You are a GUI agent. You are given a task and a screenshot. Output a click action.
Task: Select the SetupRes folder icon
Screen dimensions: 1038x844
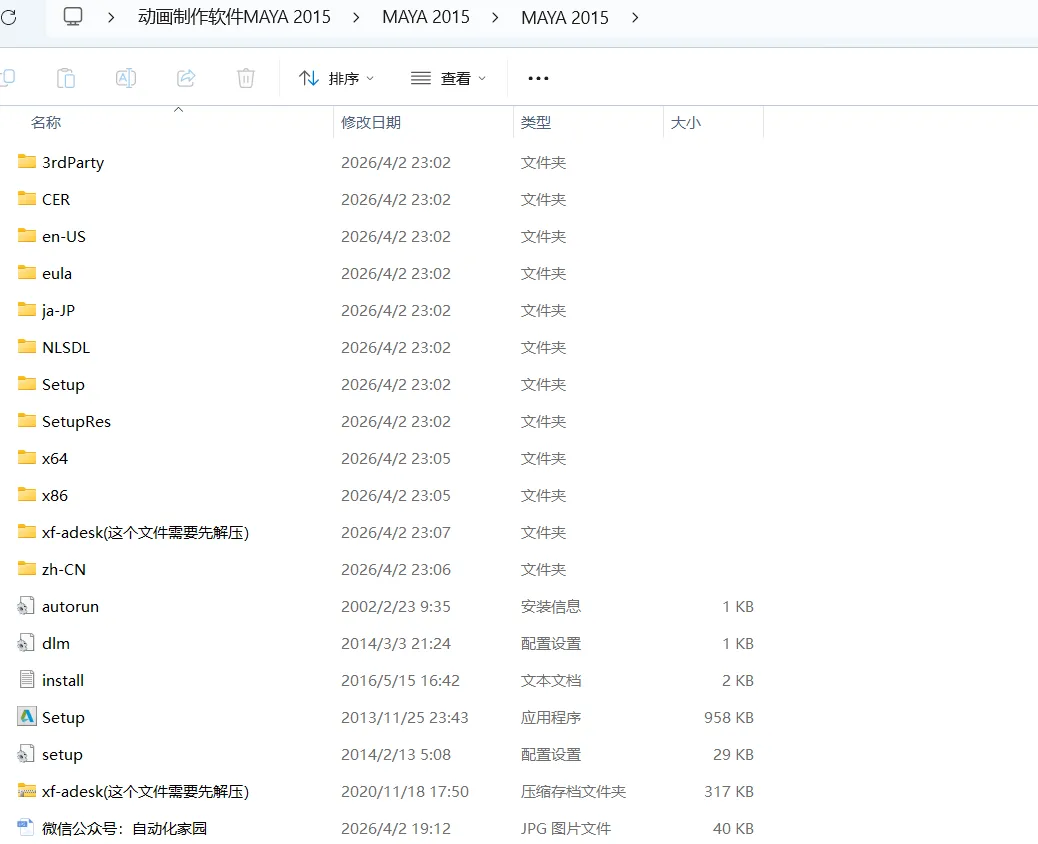(26, 421)
